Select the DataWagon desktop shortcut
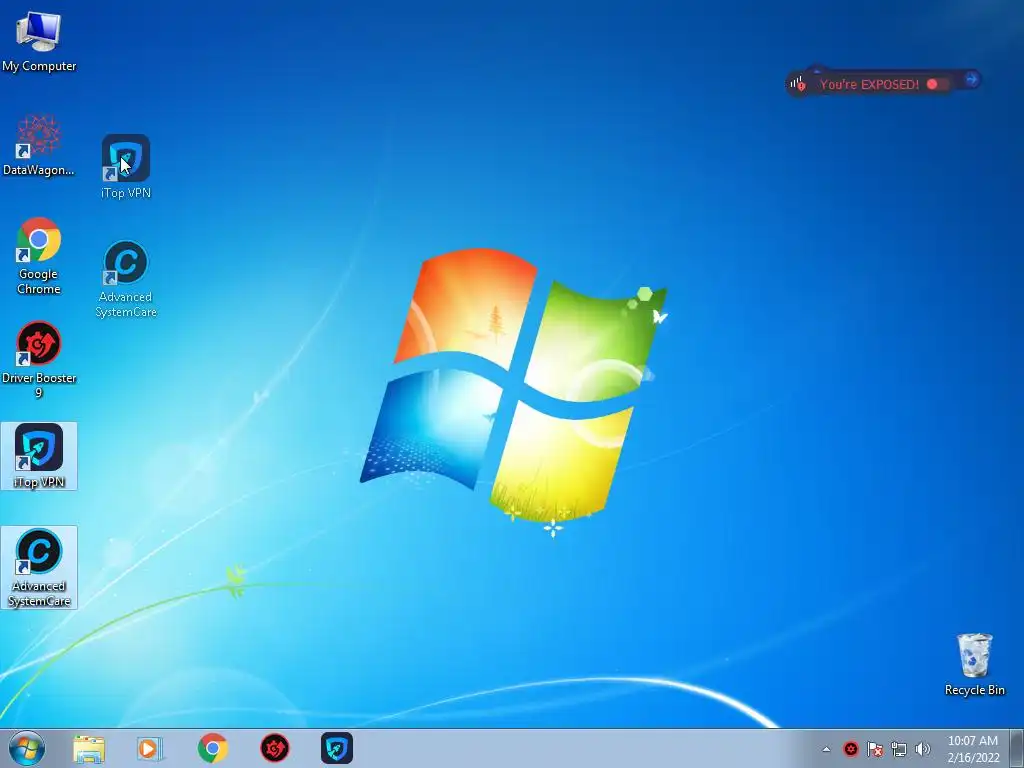The image size is (1024, 768). click(x=39, y=146)
